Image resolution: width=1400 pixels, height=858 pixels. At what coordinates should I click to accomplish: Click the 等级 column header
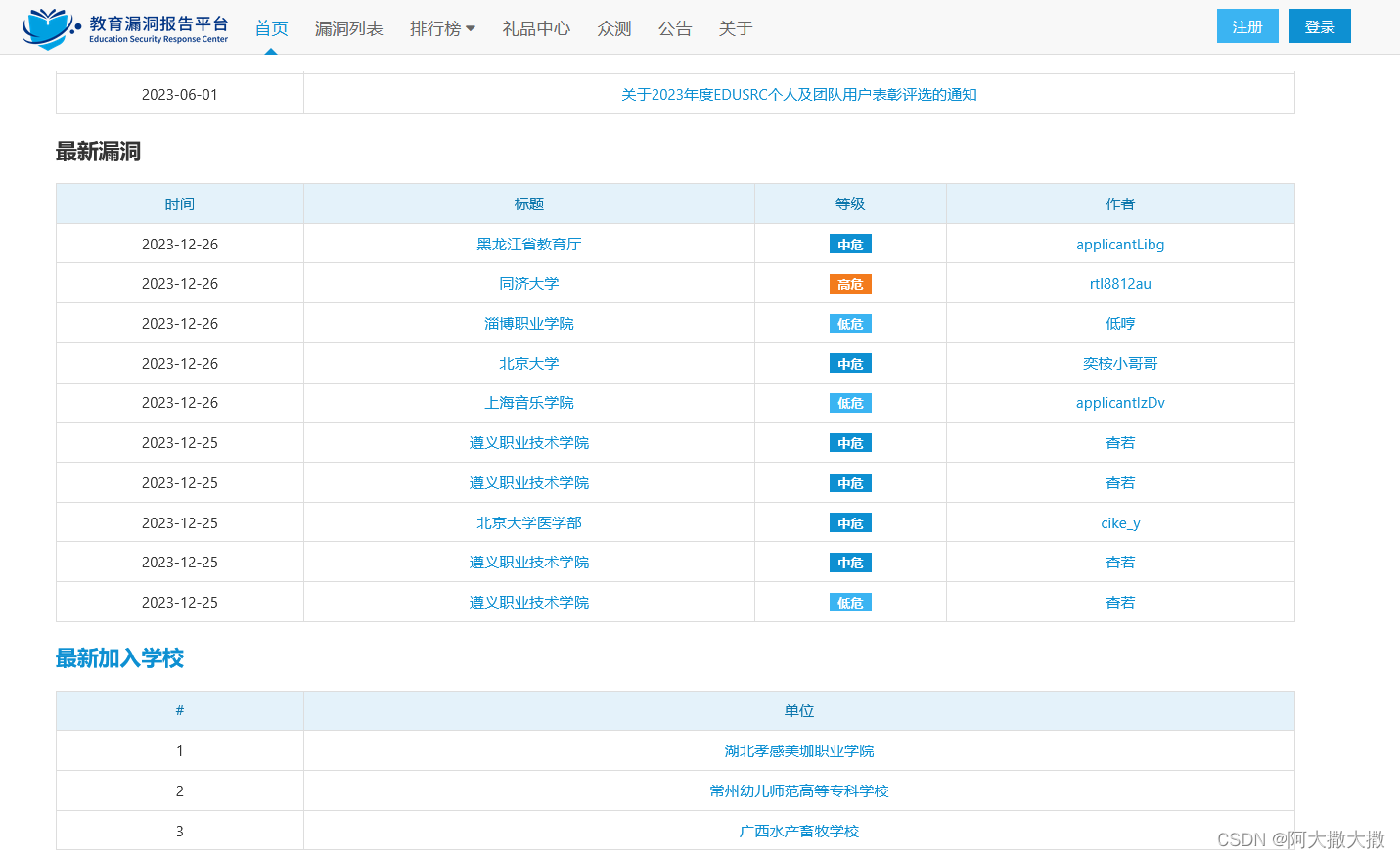pos(850,204)
